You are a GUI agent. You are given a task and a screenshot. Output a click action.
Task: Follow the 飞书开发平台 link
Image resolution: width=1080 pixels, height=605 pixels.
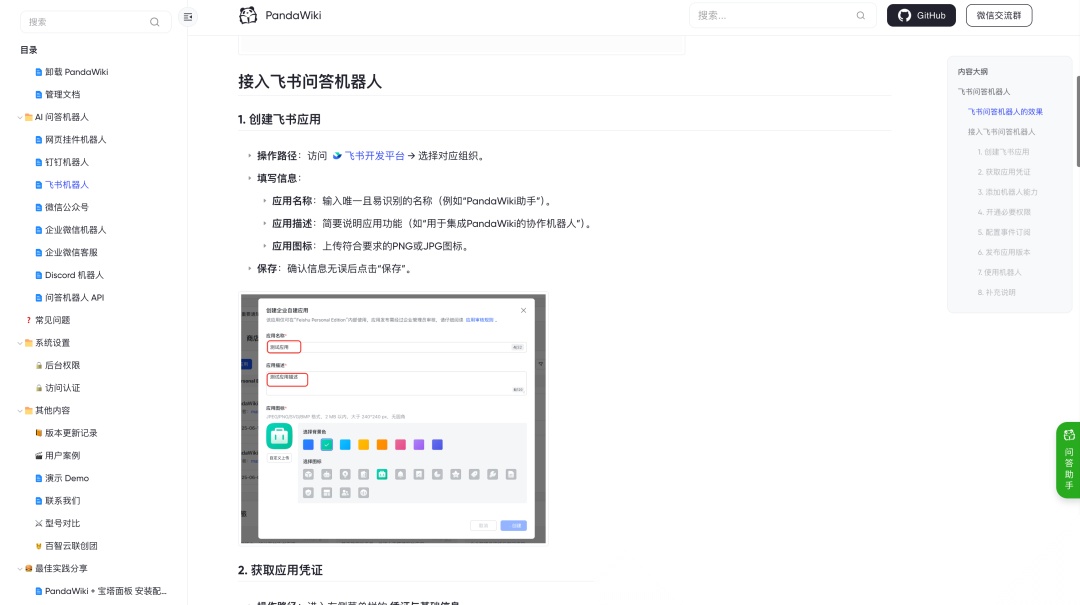pos(374,156)
